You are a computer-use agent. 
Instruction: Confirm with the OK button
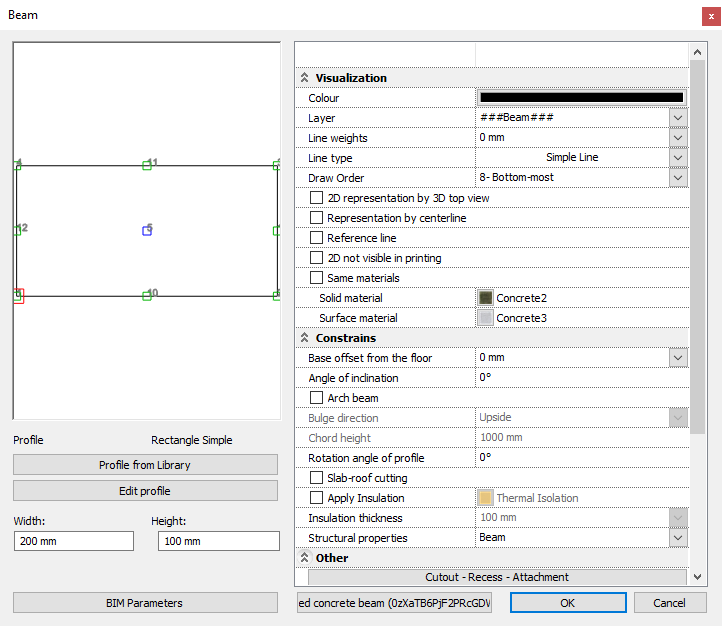coord(568,603)
